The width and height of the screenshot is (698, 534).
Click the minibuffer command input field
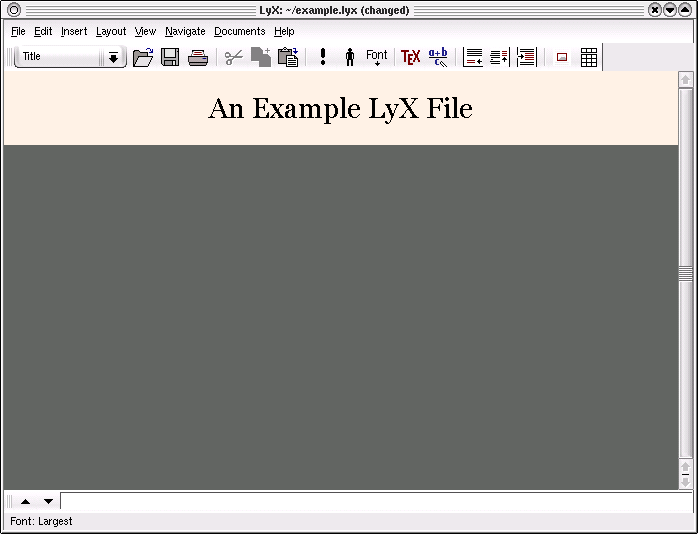[368, 501]
